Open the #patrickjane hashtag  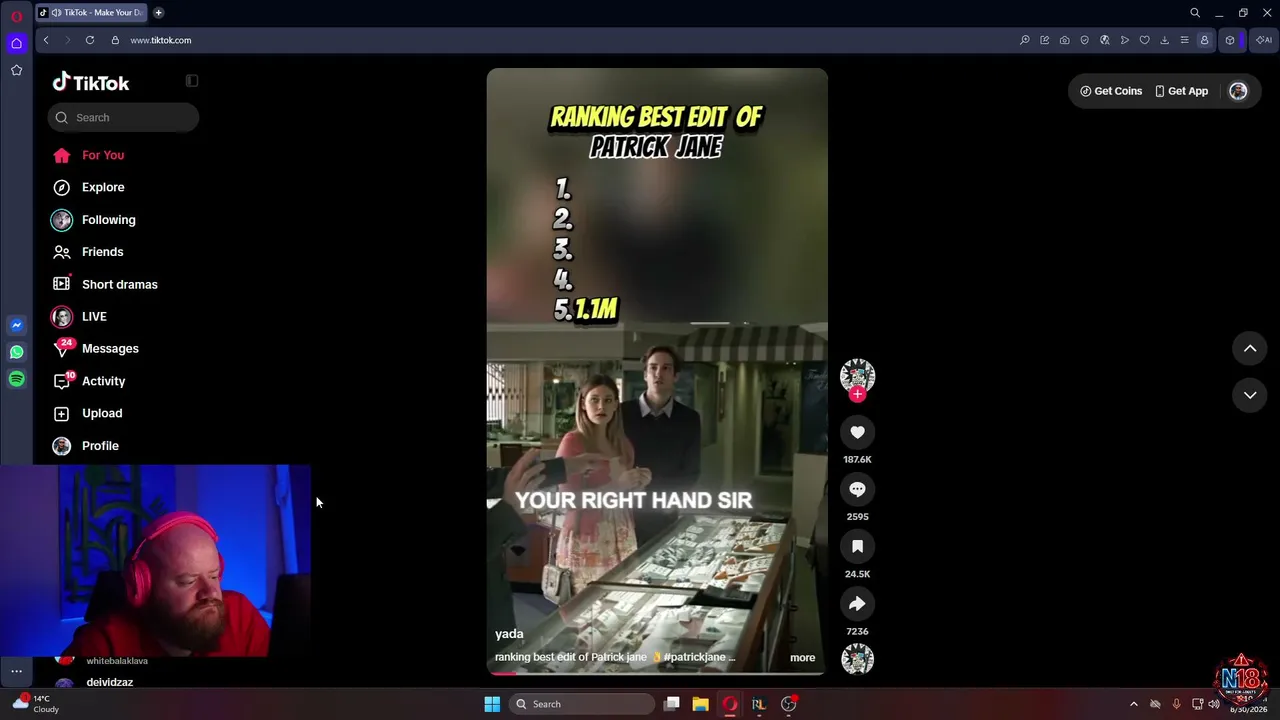pos(695,657)
